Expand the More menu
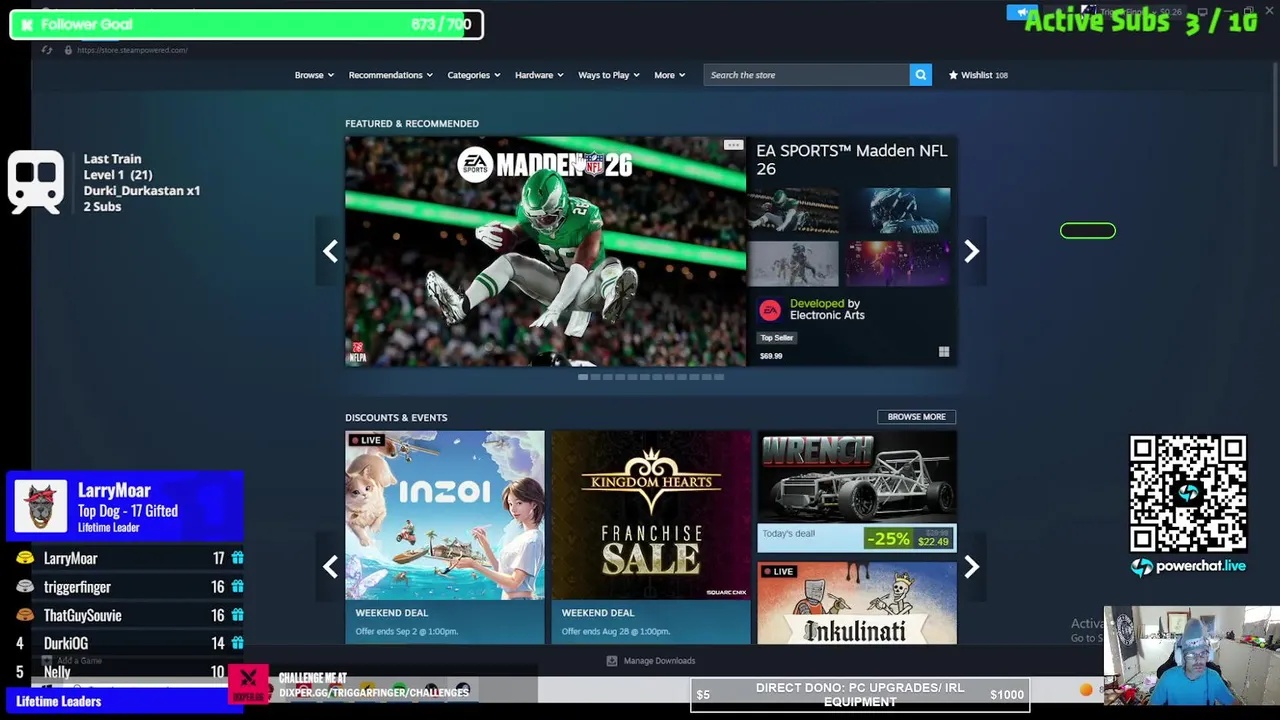The image size is (1280, 720). (670, 75)
